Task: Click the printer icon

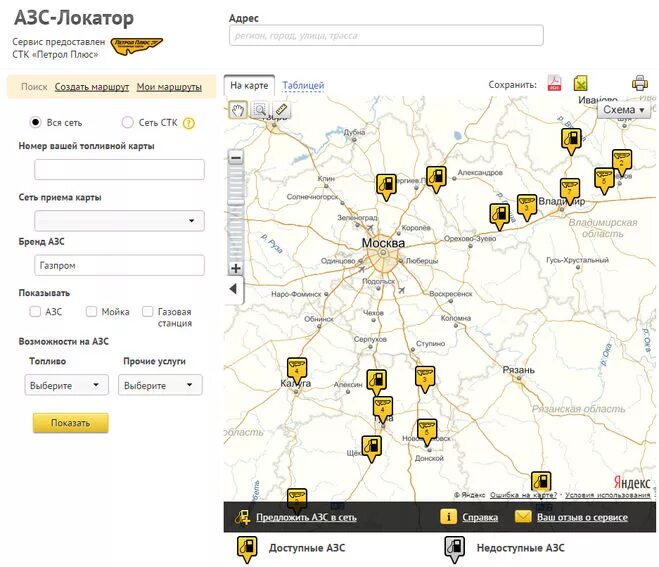Action: click(x=640, y=83)
